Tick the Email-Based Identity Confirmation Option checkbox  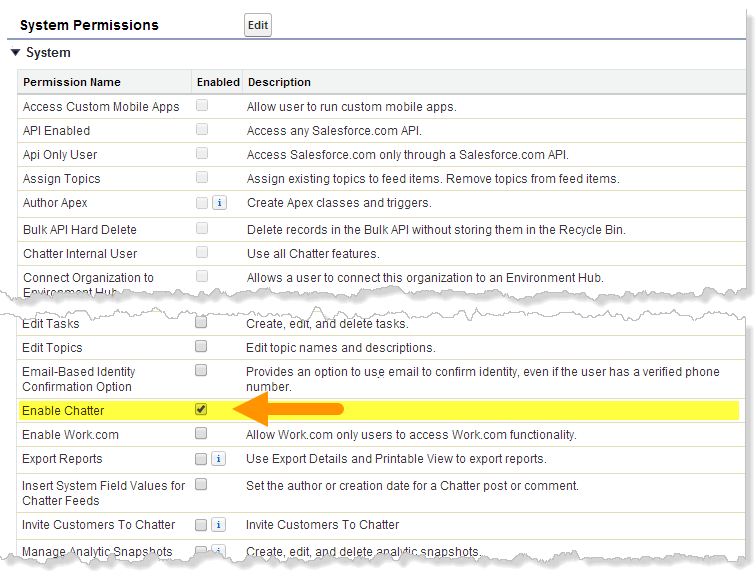point(201,371)
